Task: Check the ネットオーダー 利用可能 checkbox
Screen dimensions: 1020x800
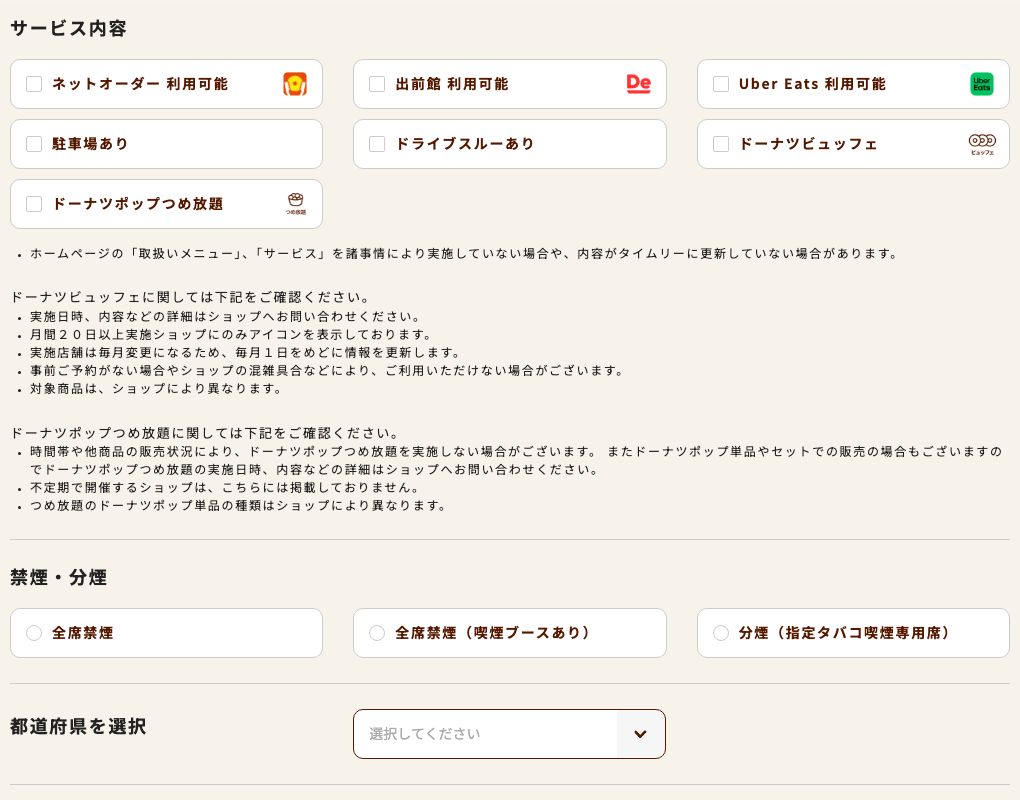Action: point(34,84)
